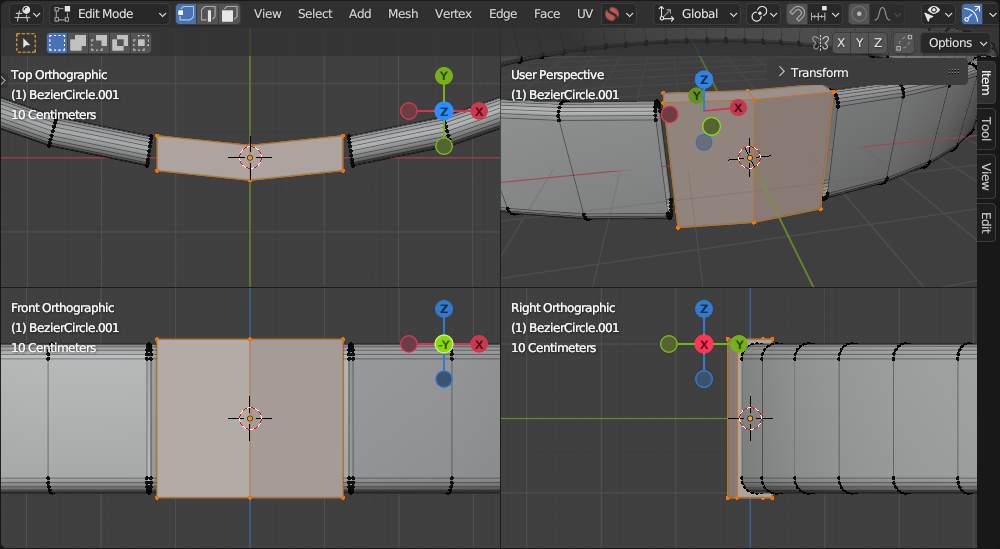Open the Vertex menu

coord(453,13)
